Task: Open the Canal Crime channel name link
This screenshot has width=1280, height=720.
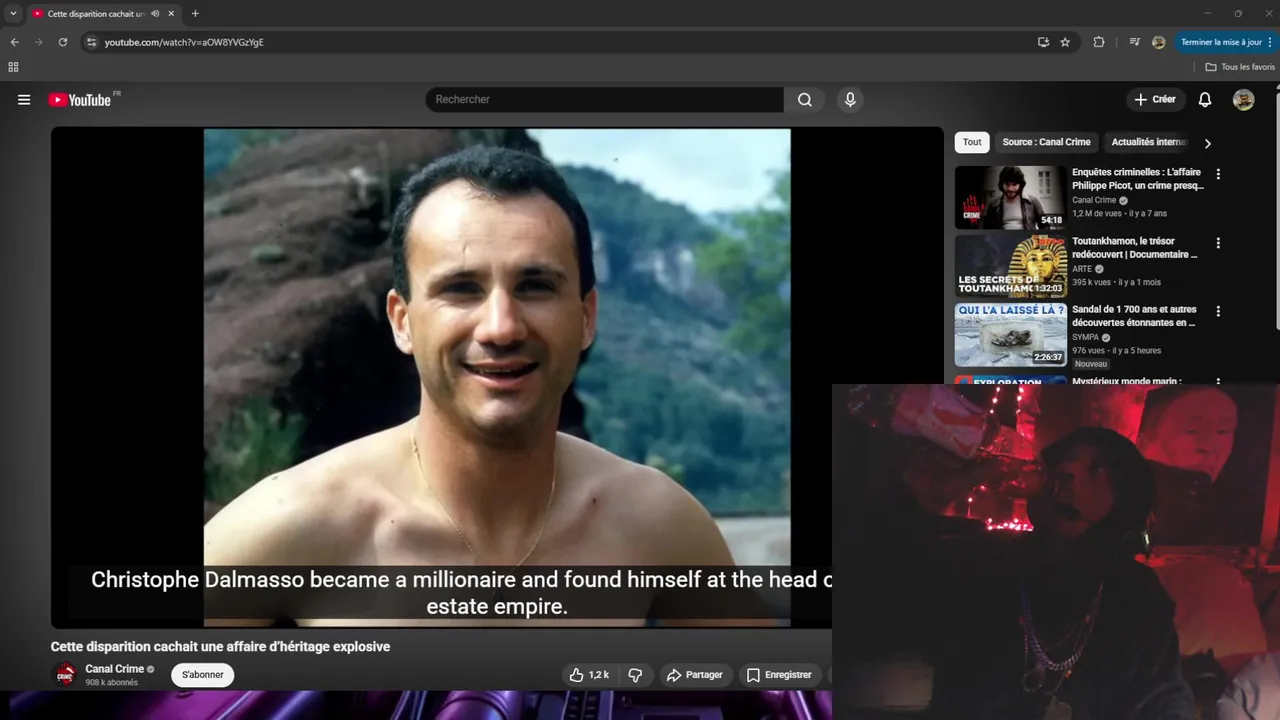Action: [x=115, y=669]
